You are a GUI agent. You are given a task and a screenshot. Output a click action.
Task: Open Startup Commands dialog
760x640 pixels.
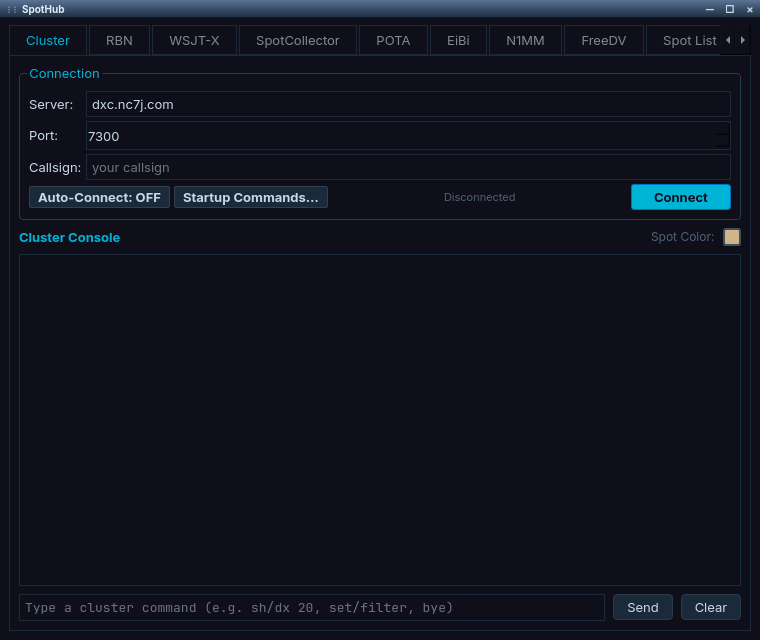click(251, 197)
